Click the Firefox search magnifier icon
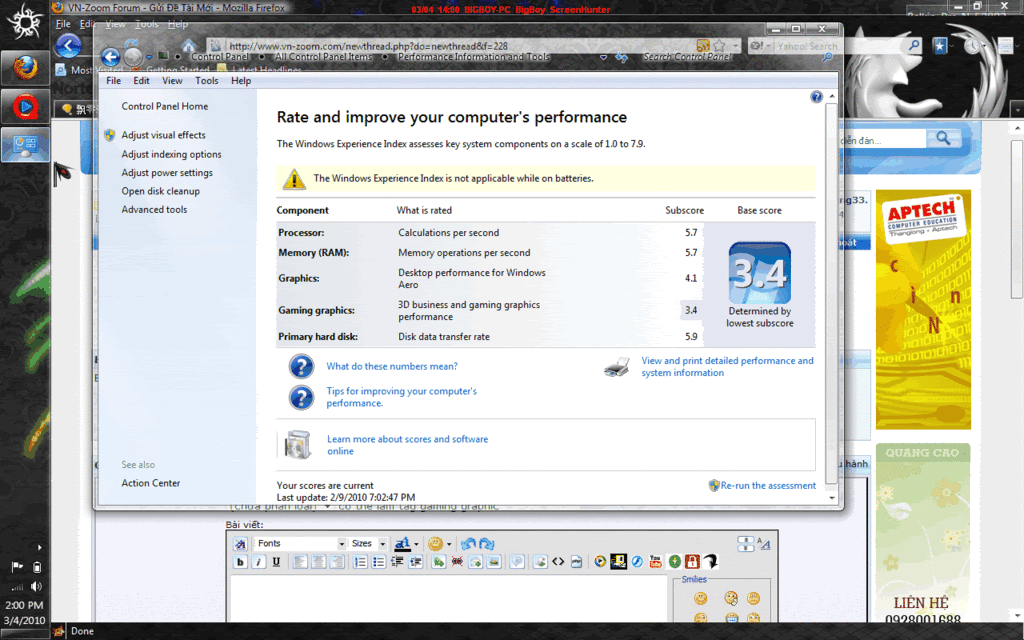 (914, 45)
